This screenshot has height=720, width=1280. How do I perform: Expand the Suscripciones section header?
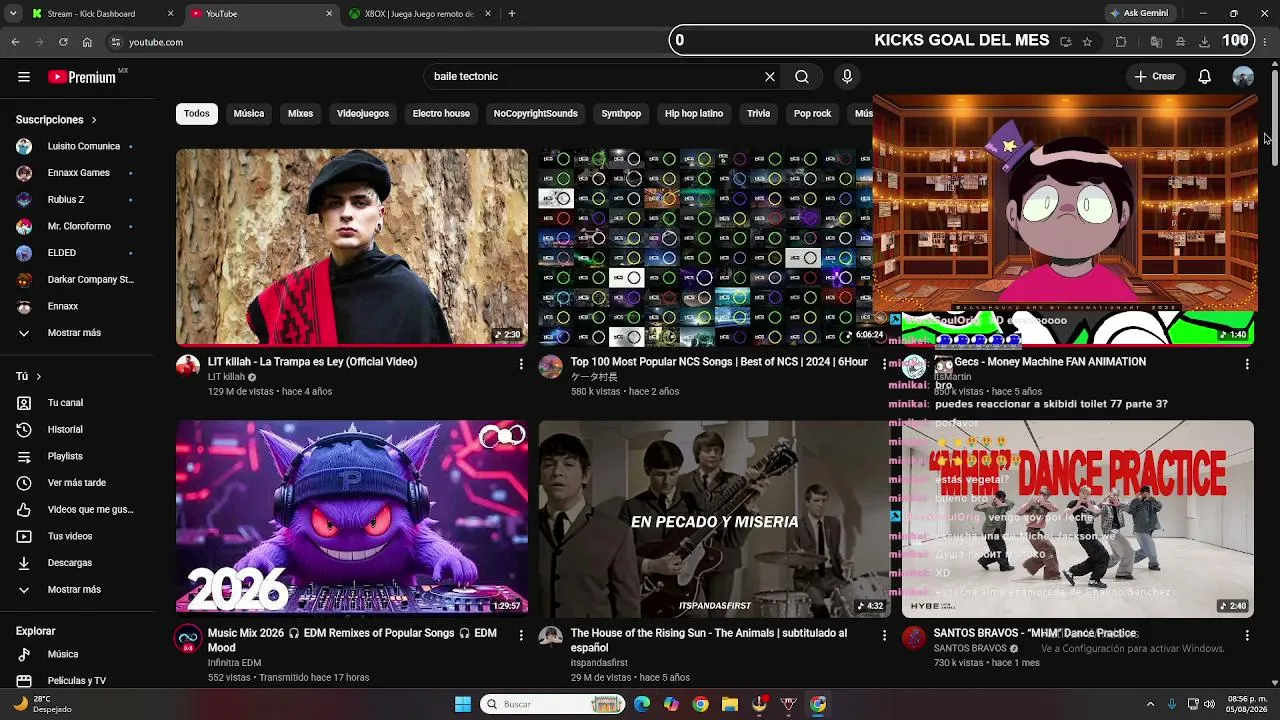point(56,120)
